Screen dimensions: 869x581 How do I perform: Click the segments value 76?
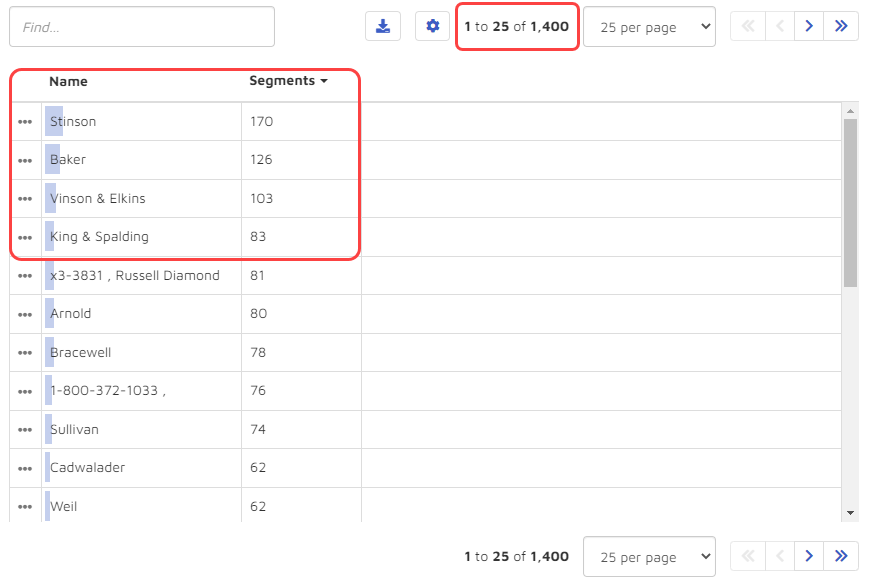(x=258, y=391)
